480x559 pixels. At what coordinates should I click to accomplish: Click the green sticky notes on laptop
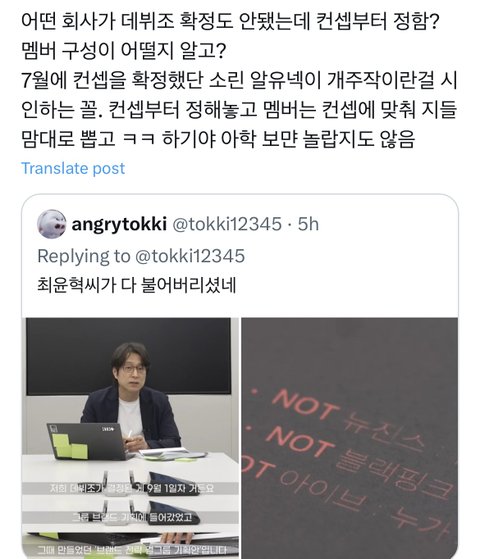pos(70,446)
